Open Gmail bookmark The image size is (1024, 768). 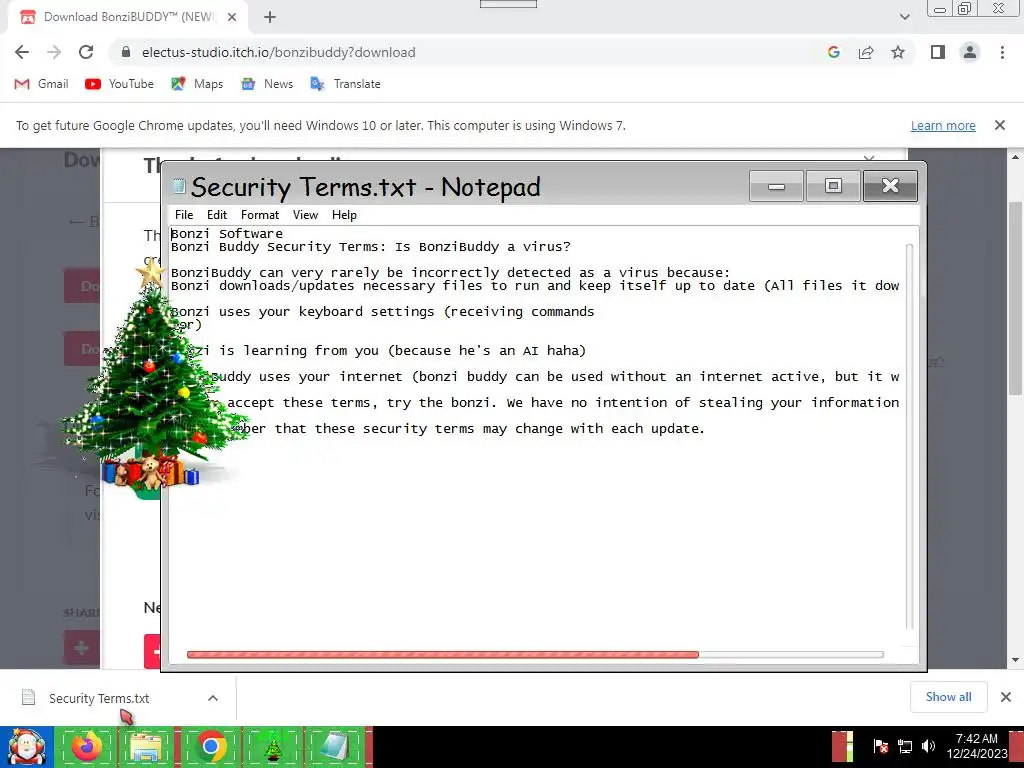[41, 84]
